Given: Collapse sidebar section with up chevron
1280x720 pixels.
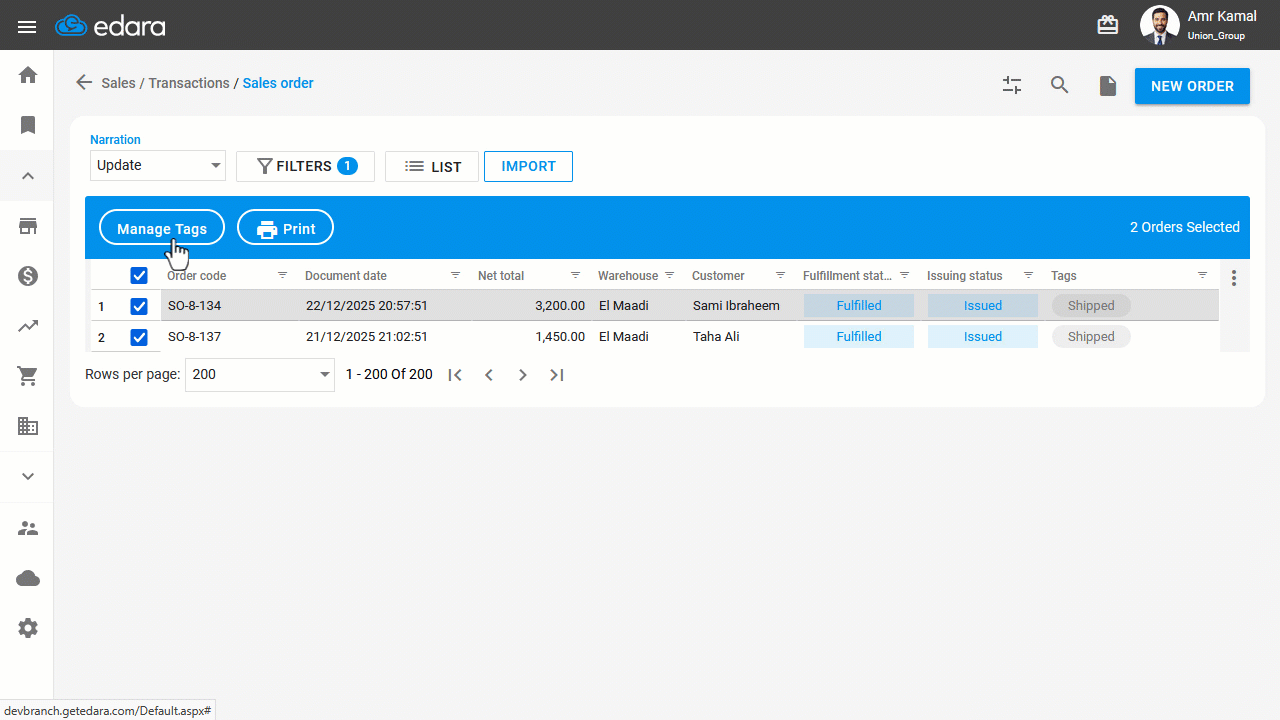Looking at the screenshot, I should tap(28, 176).
